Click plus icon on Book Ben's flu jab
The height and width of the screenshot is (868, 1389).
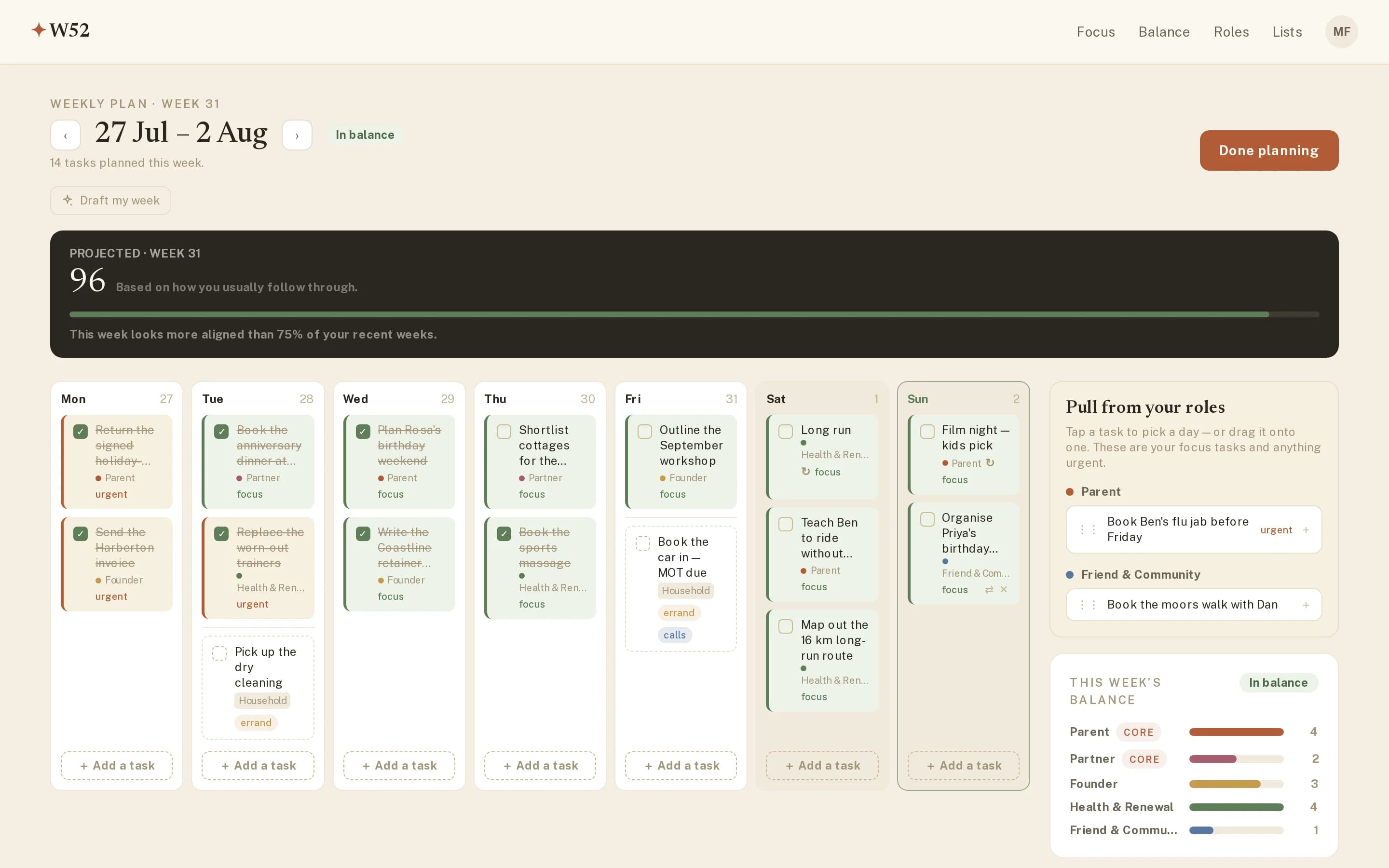point(1306,530)
